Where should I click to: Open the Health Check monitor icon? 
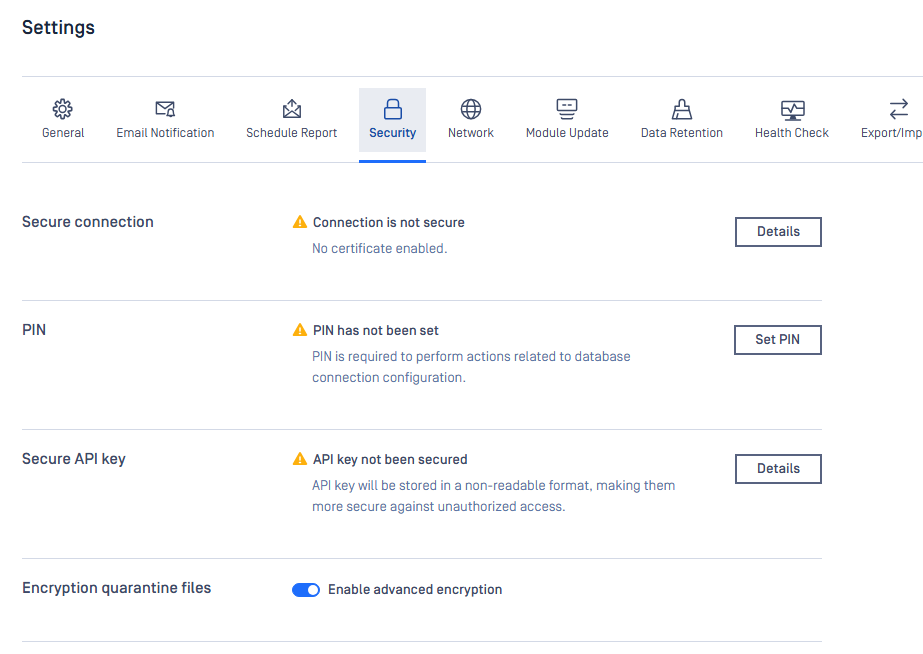point(792,109)
